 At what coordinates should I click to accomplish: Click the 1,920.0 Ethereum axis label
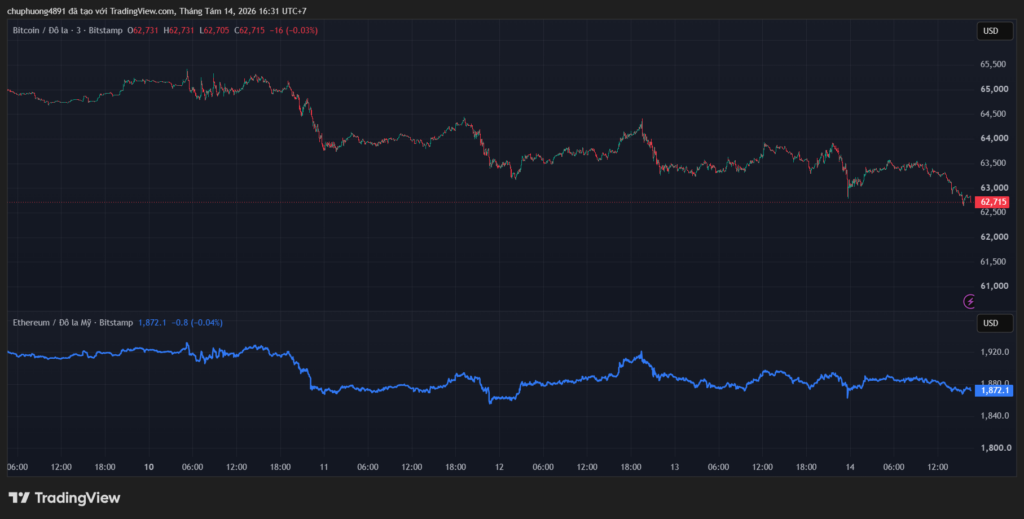coord(995,352)
